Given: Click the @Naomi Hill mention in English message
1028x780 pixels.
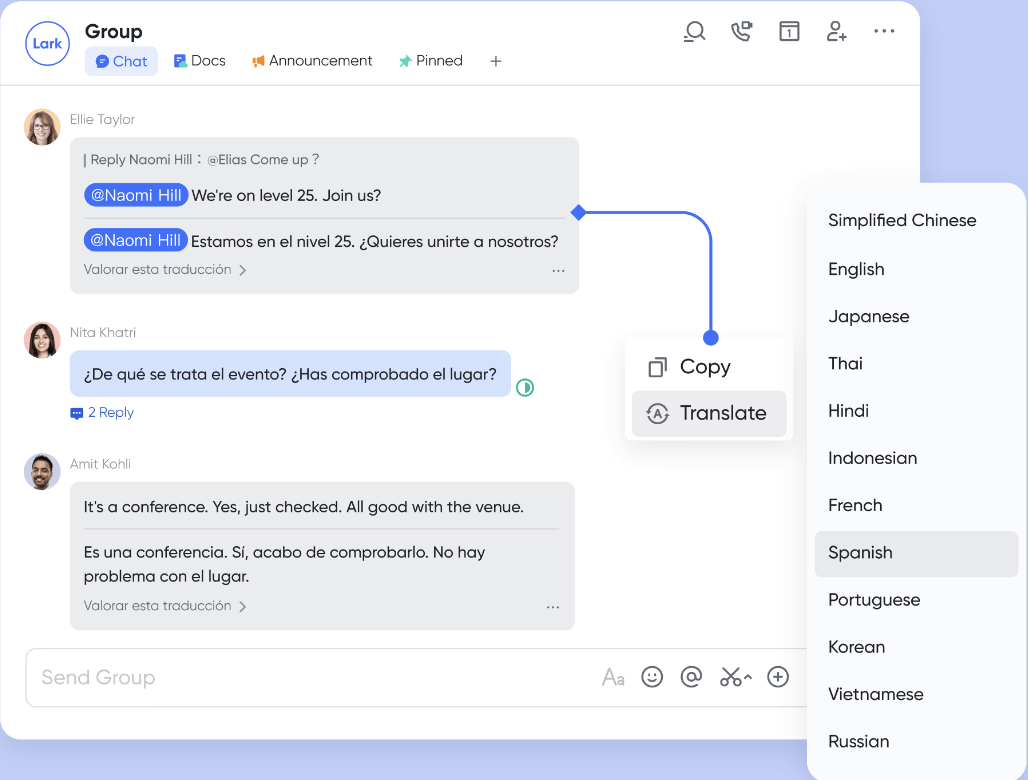Looking at the screenshot, I should pos(136,195).
